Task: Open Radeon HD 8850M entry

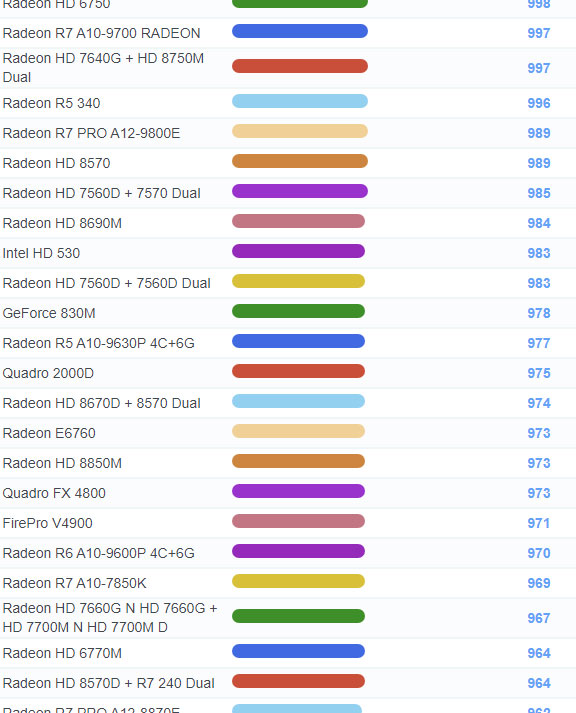Action: coord(62,463)
